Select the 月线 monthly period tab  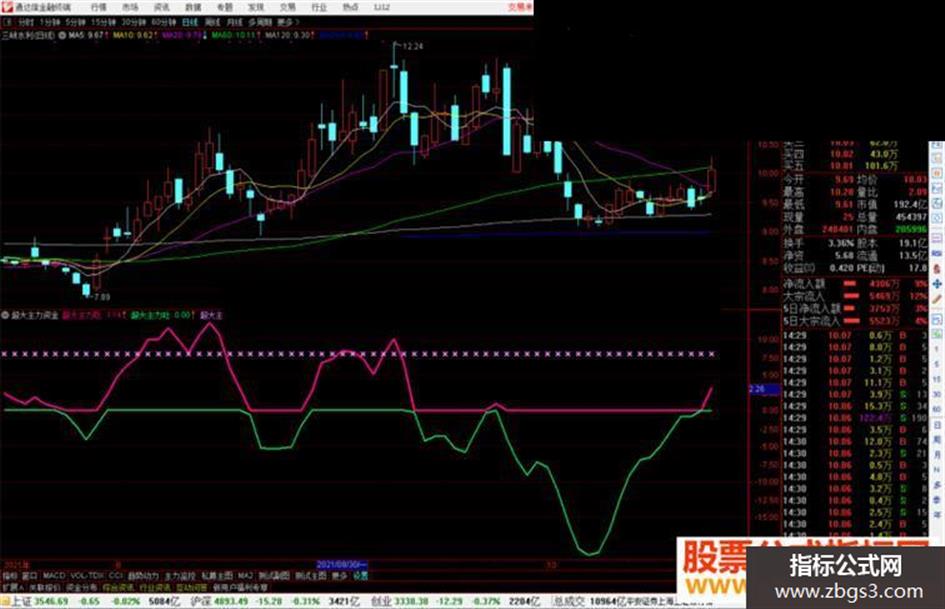coord(234,22)
